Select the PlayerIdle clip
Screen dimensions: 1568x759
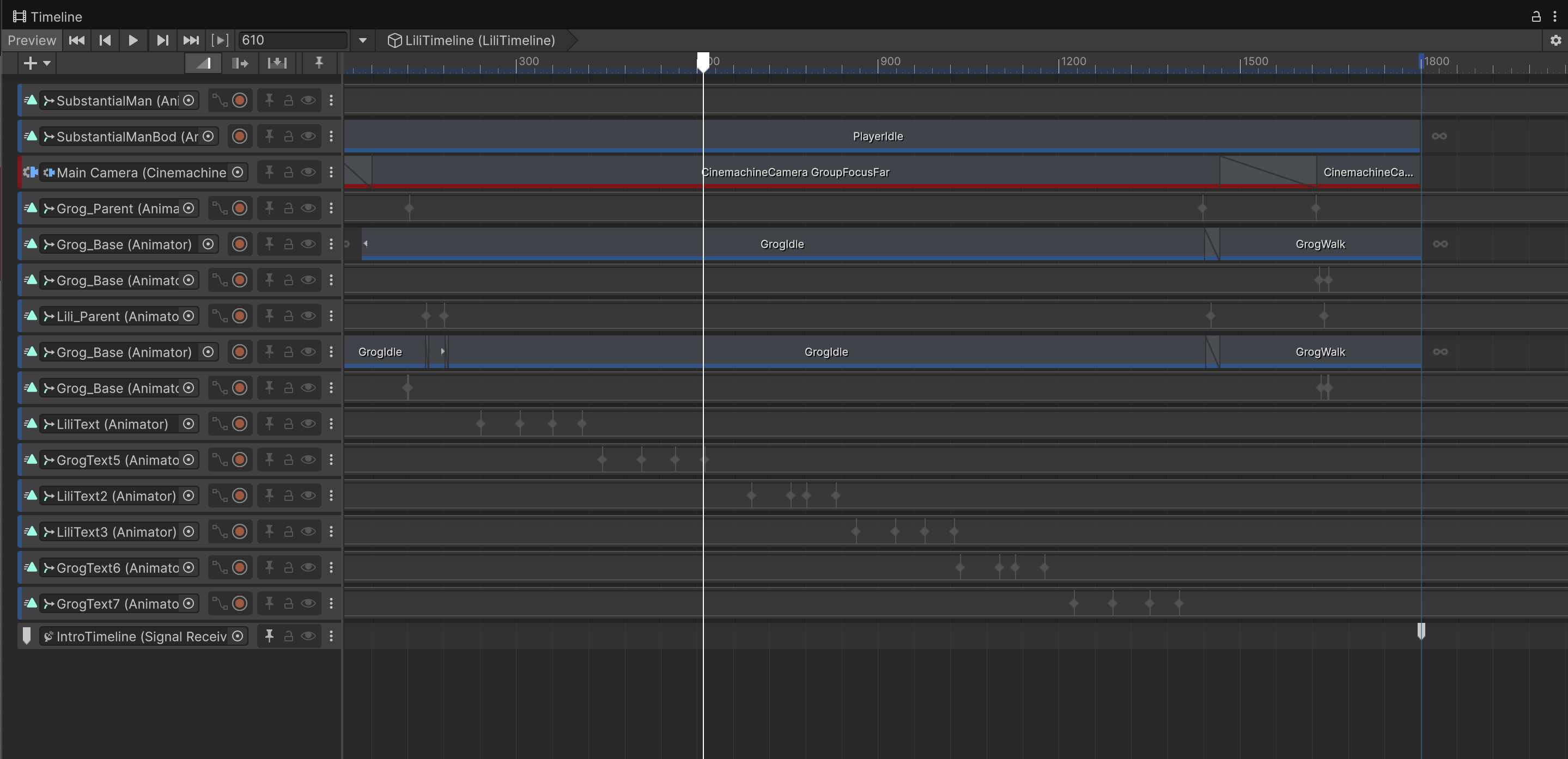[877, 136]
